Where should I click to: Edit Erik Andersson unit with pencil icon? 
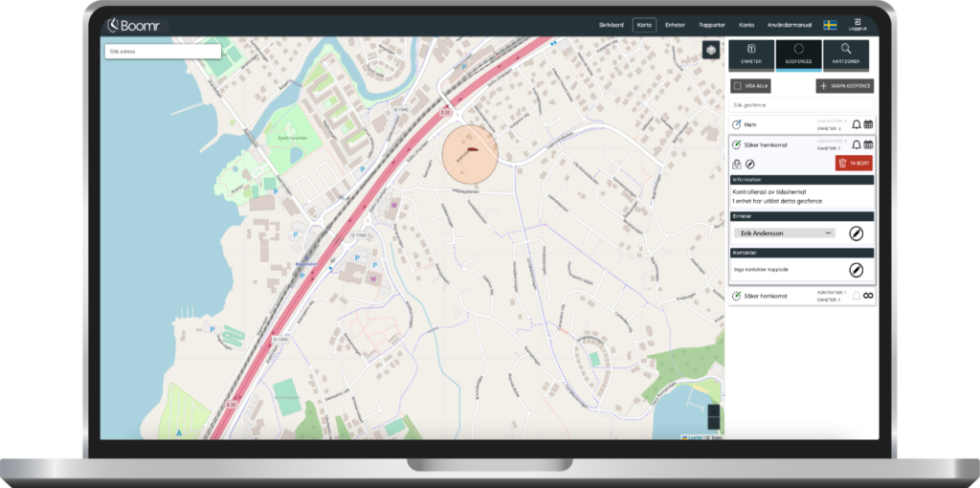point(856,233)
